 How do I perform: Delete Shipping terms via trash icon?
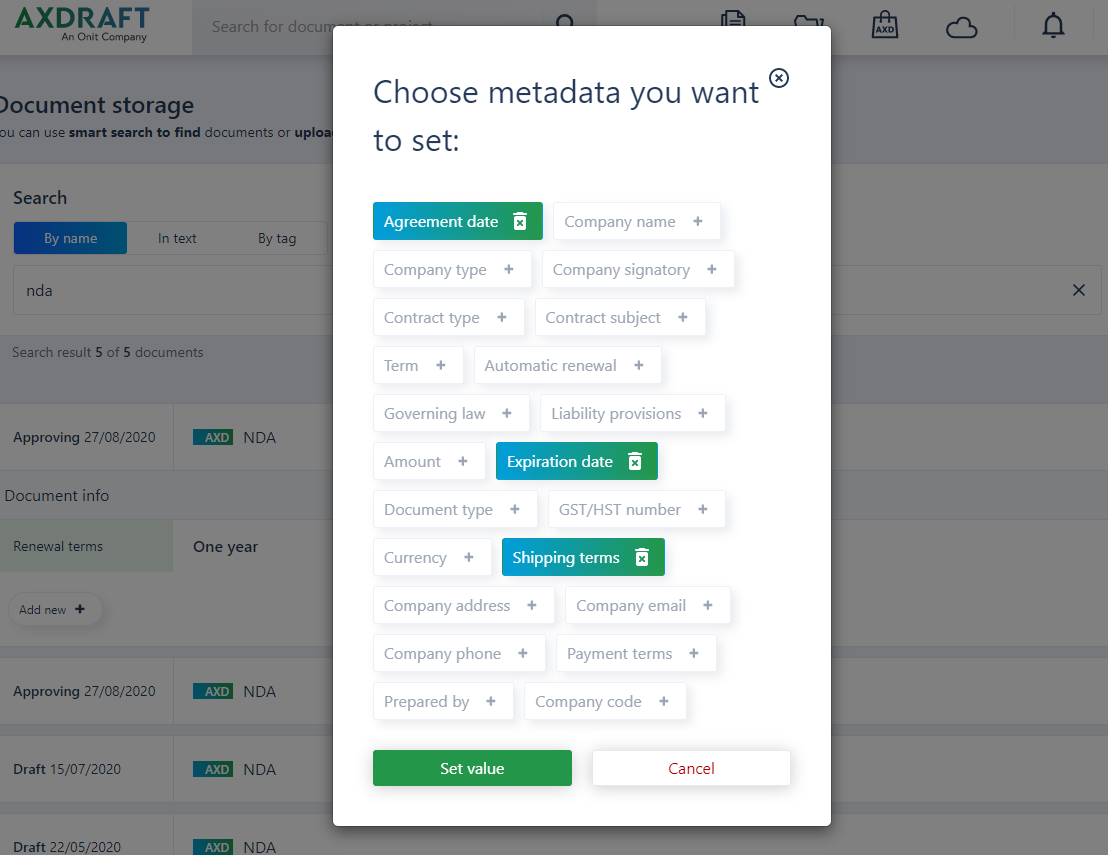point(642,558)
